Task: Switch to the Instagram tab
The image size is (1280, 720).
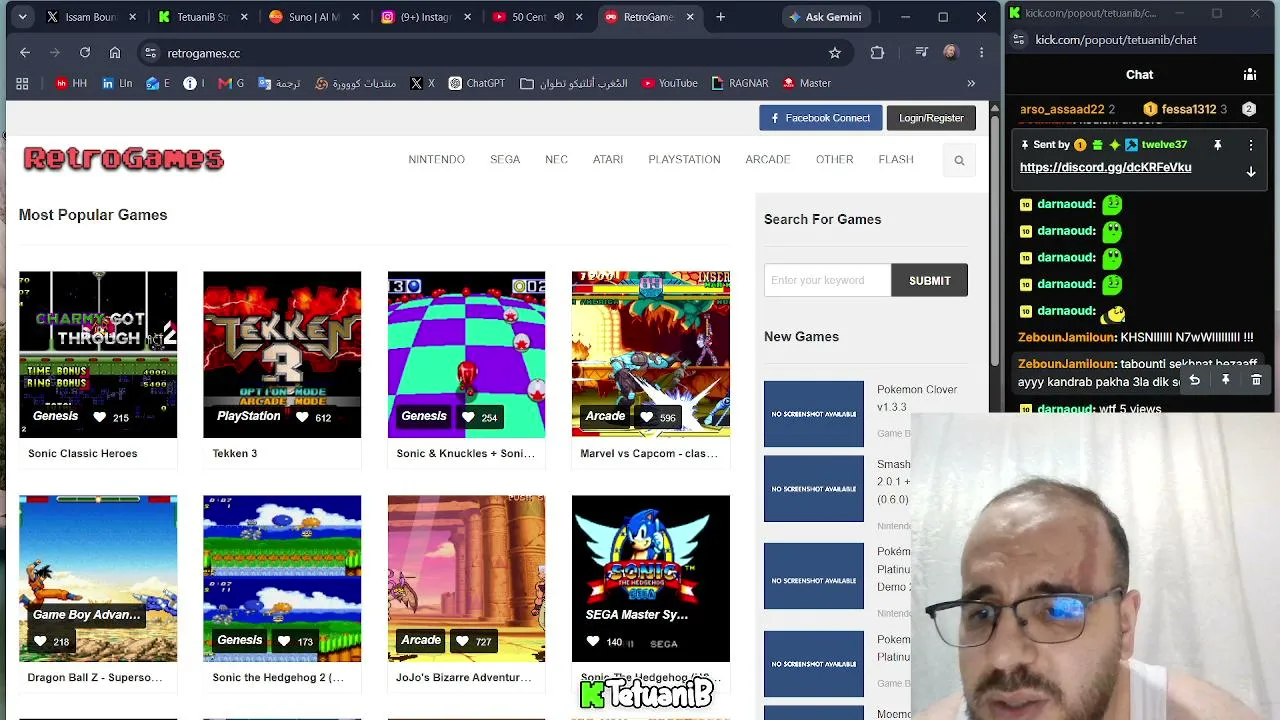Action: tap(426, 17)
